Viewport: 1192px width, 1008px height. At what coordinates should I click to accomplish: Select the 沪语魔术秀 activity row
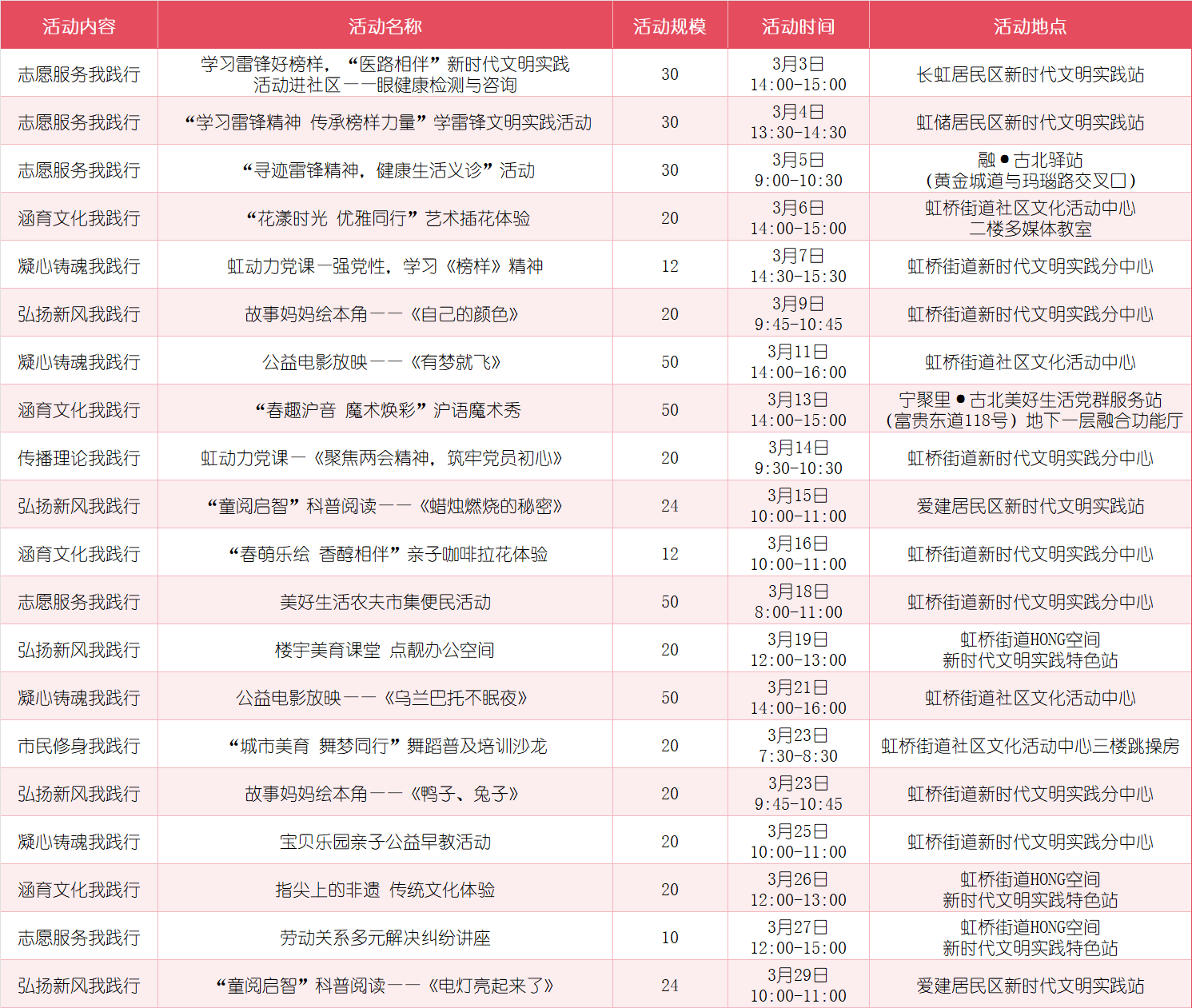386,408
